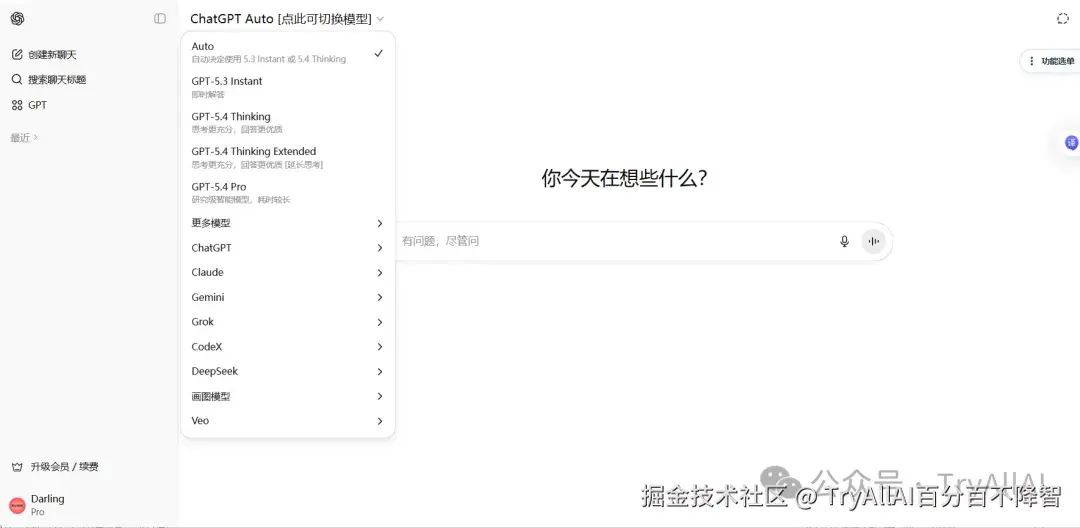1080x528 pixels.
Task: Open the GPT grid icon
Action: point(17,105)
